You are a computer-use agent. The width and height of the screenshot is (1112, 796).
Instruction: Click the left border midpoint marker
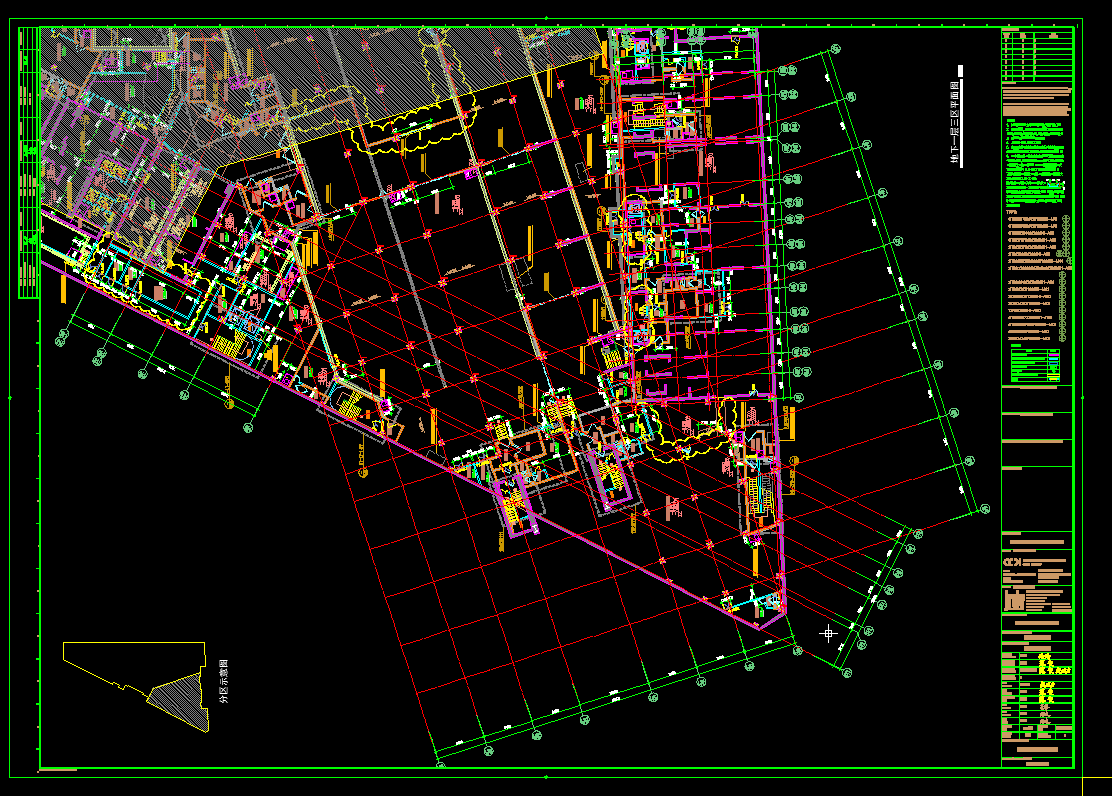[10, 398]
